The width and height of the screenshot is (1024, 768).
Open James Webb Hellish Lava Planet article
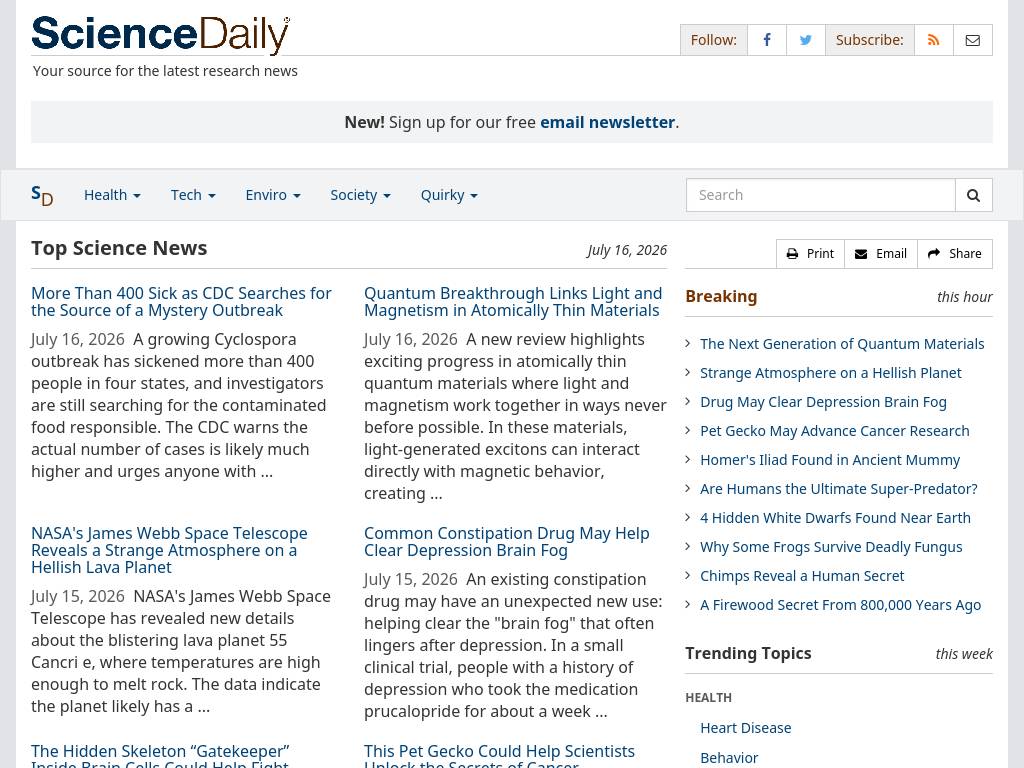pyautogui.click(x=169, y=550)
